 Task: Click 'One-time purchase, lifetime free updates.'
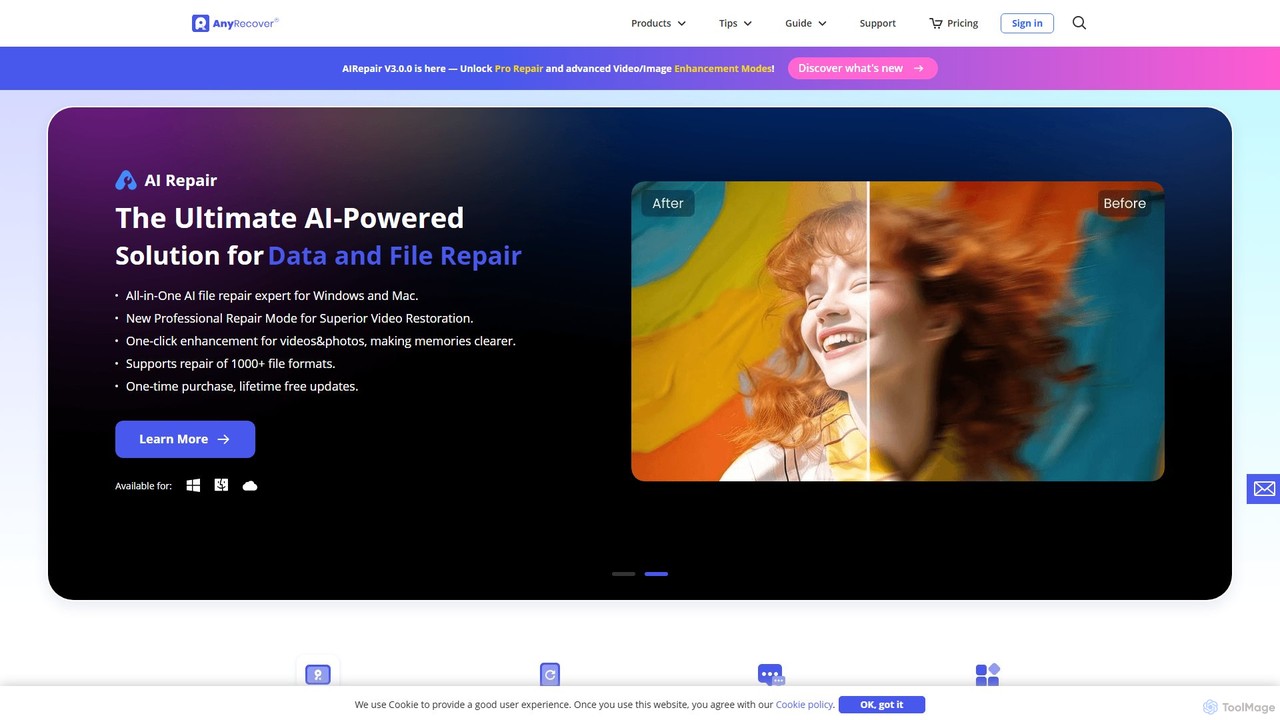pyautogui.click(x=242, y=386)
